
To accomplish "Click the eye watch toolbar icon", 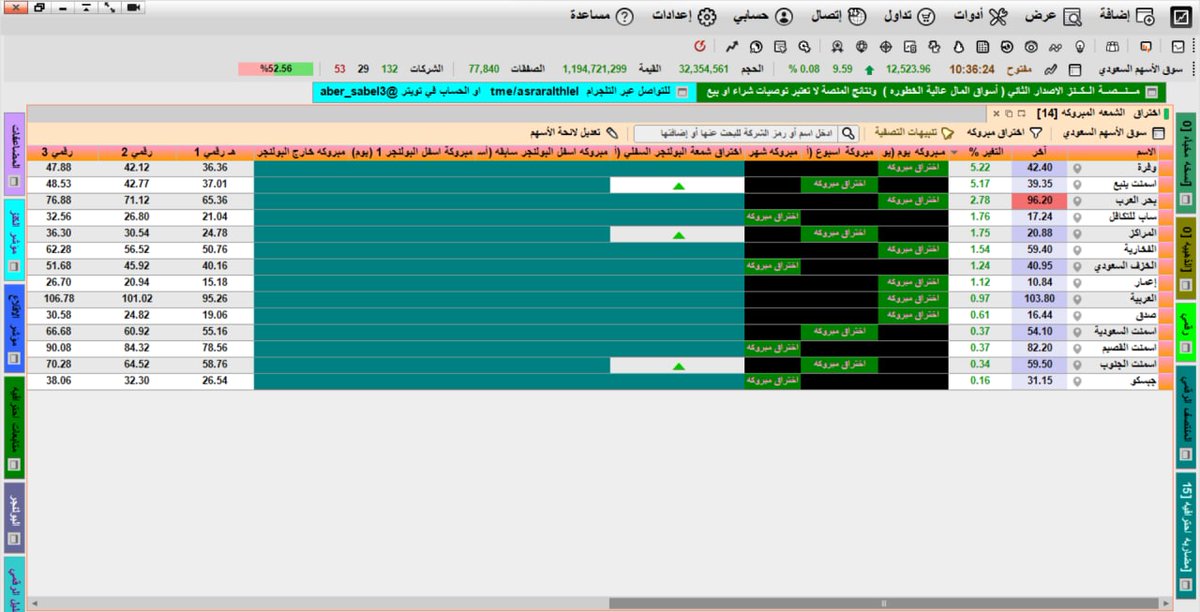I will tap(1031, 46).
